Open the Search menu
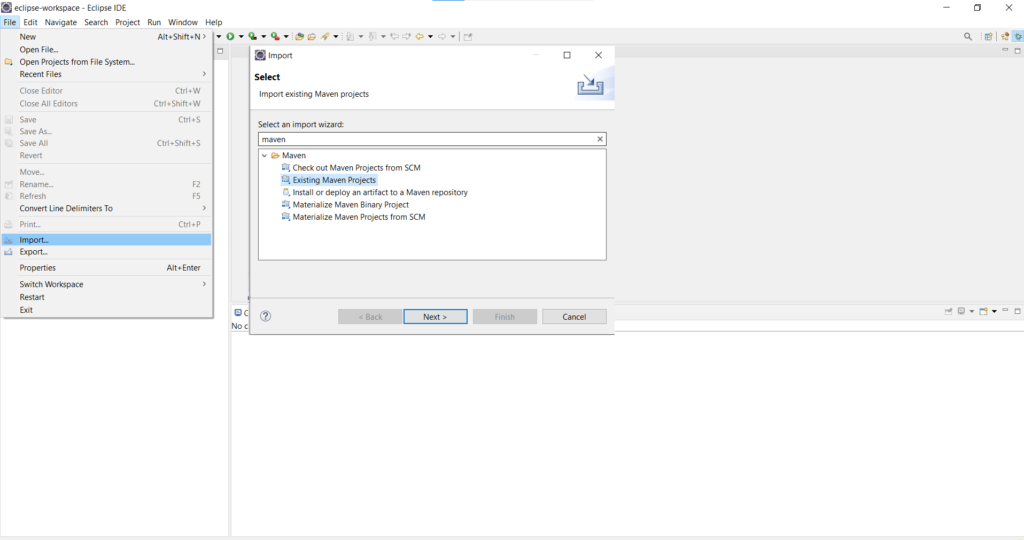Image resolution: width=1024 pixels, height=540 pixels. 96,22
